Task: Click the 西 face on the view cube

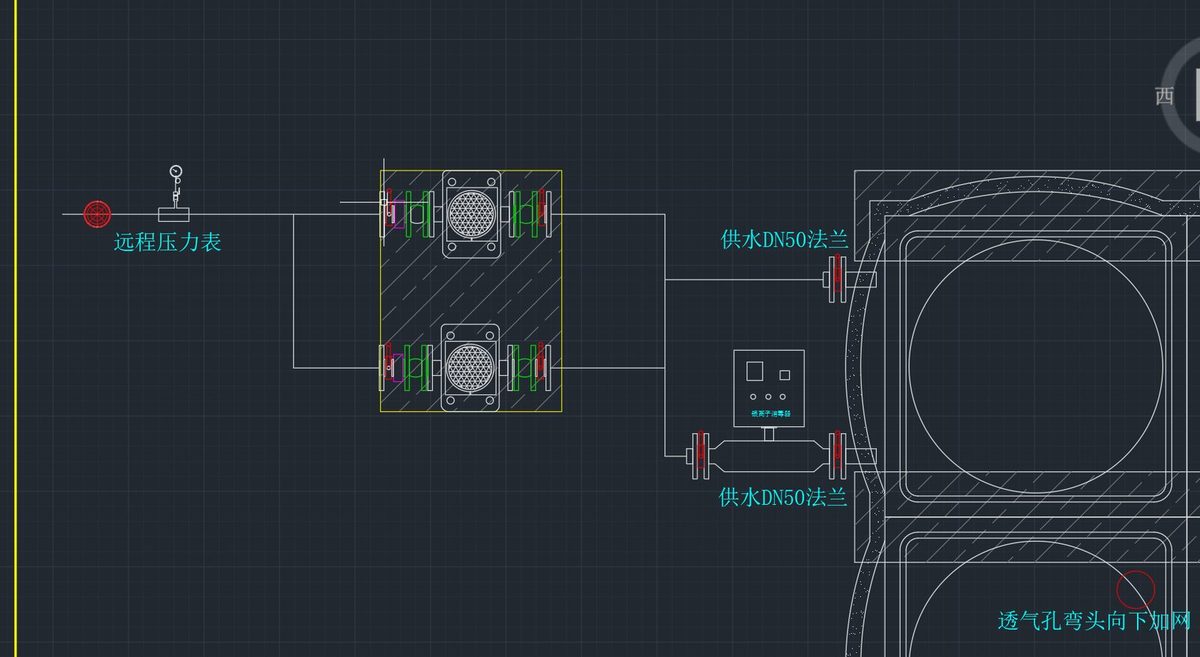Action: pyautogui.click(x=1164, y=96)
